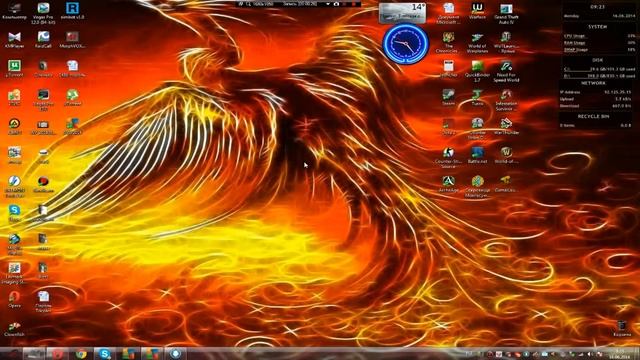Open the Recycle Bin desktop icon

[622, 329]
